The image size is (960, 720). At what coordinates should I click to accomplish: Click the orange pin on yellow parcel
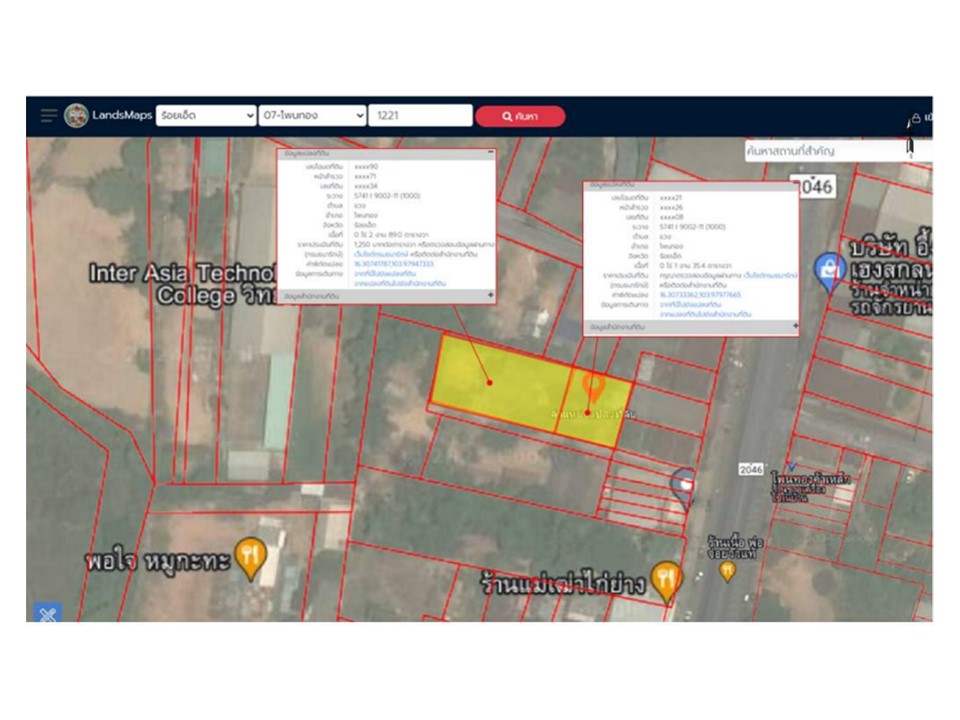coord(592,387)
